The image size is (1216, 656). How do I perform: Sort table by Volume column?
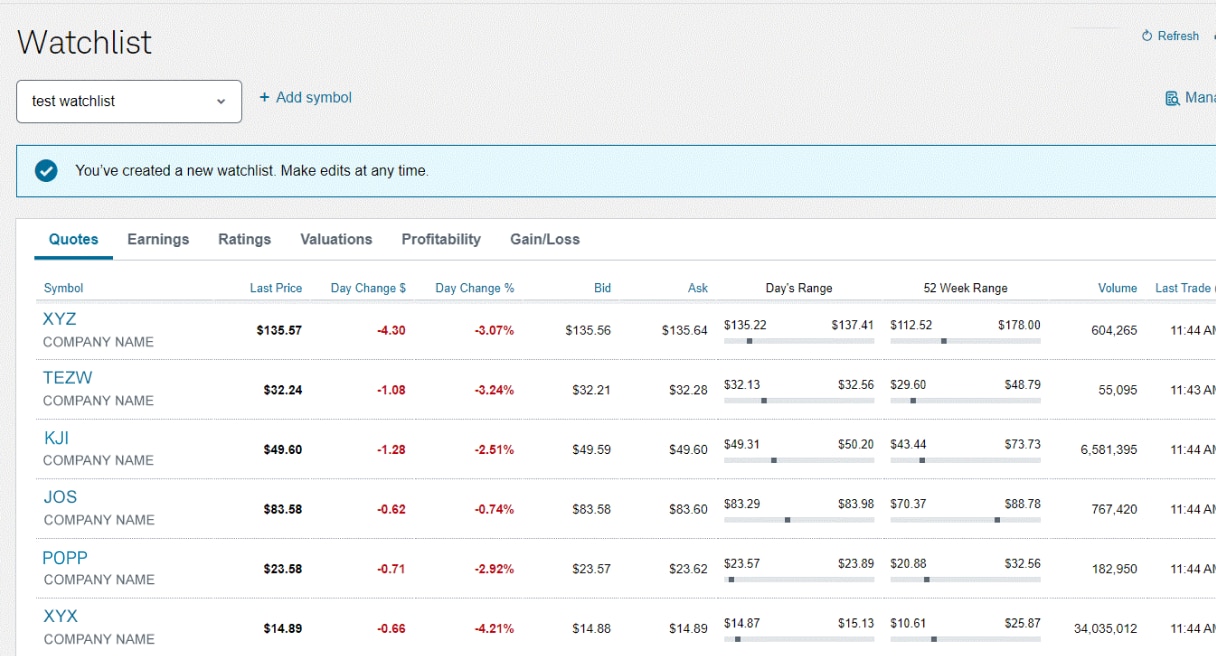[x=1117, y=288]
